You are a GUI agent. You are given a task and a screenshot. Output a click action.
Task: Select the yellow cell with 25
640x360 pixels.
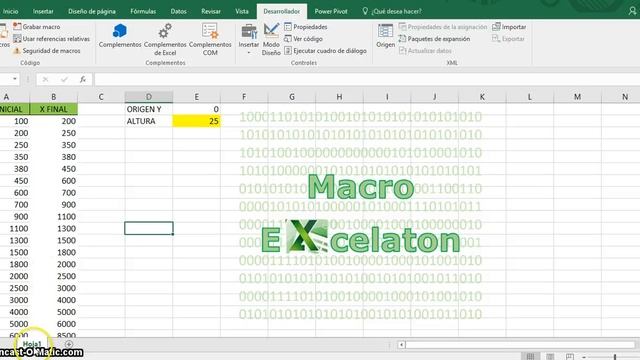(x=196, y=121)
